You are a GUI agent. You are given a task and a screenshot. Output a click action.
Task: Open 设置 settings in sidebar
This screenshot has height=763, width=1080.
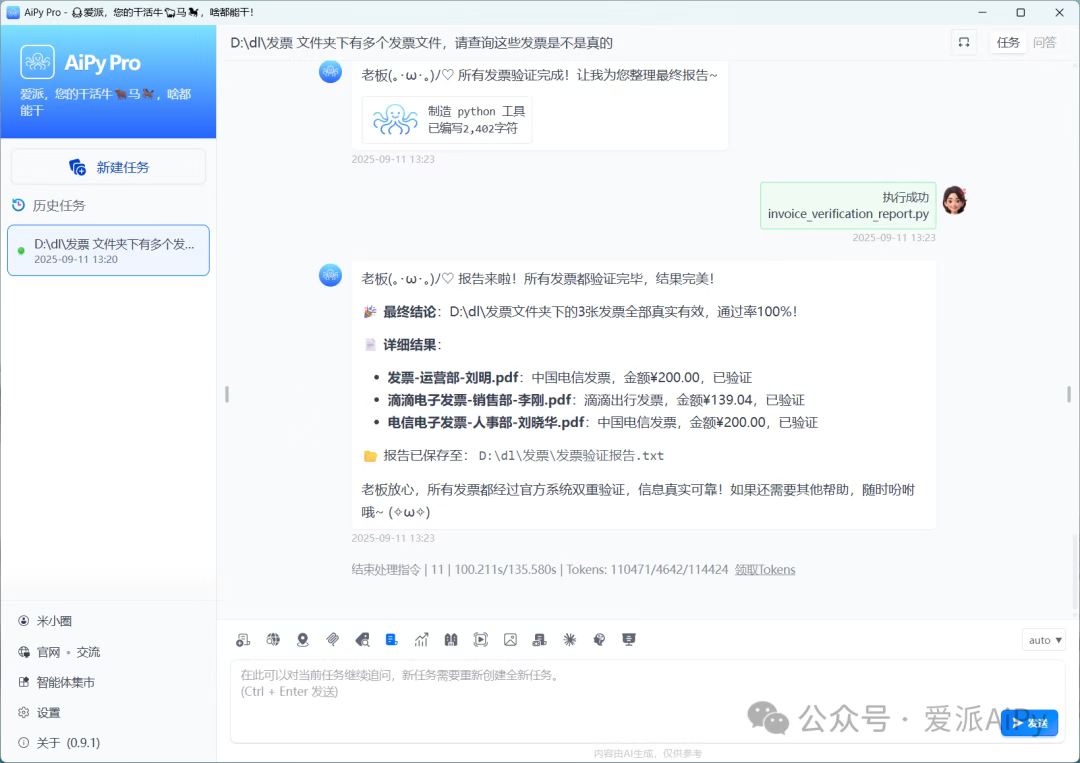coord(48,712)
